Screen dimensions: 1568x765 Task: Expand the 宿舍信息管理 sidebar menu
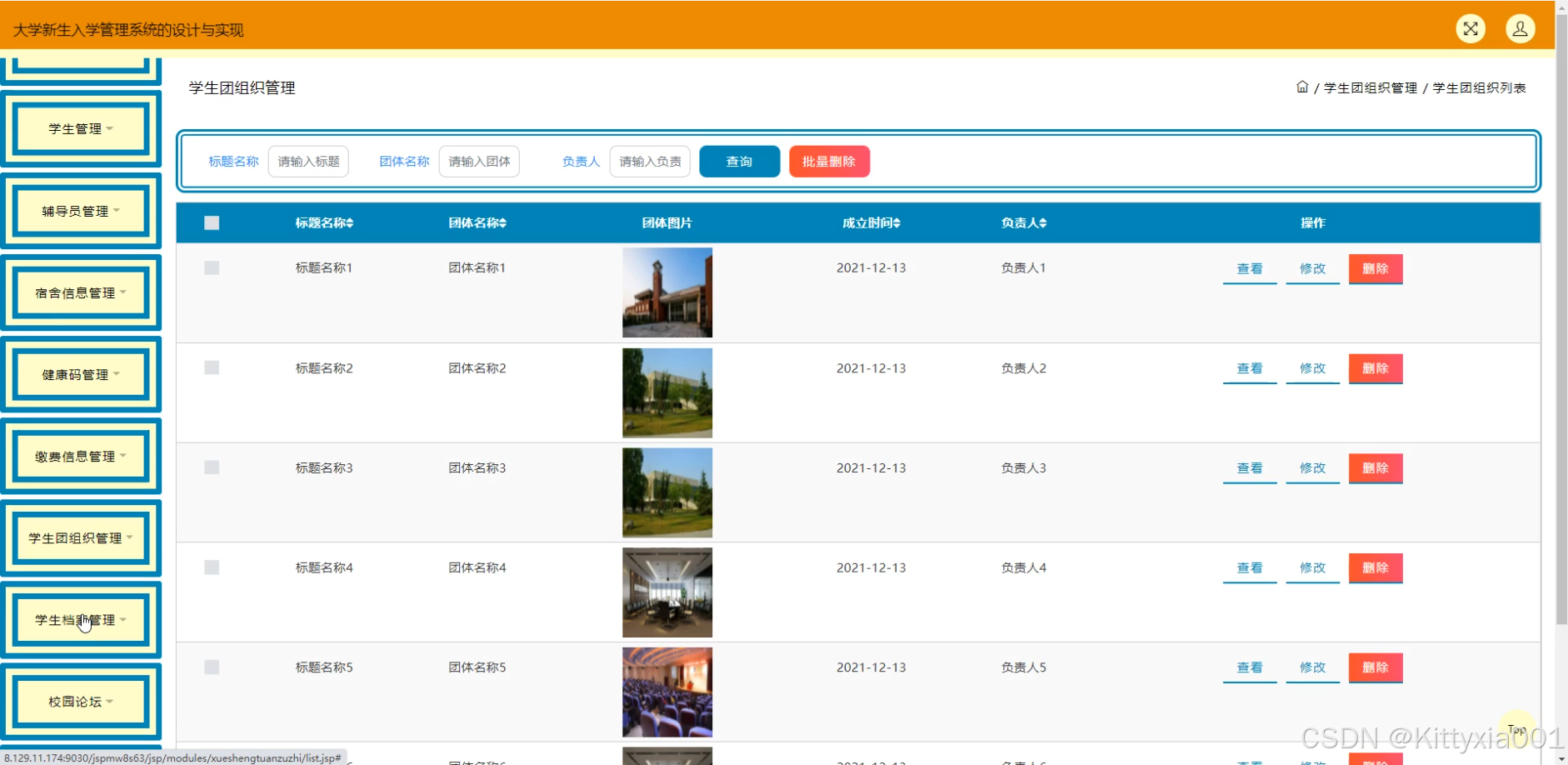point(81,292)
